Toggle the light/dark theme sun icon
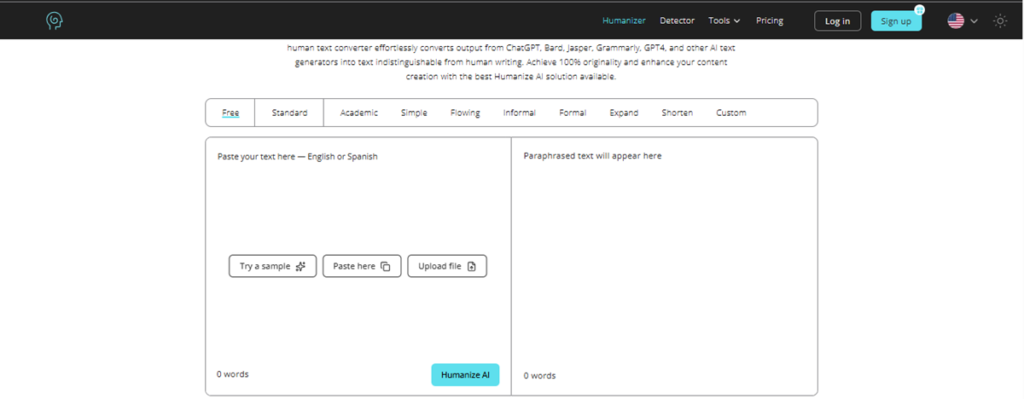 pos(1000,21)
